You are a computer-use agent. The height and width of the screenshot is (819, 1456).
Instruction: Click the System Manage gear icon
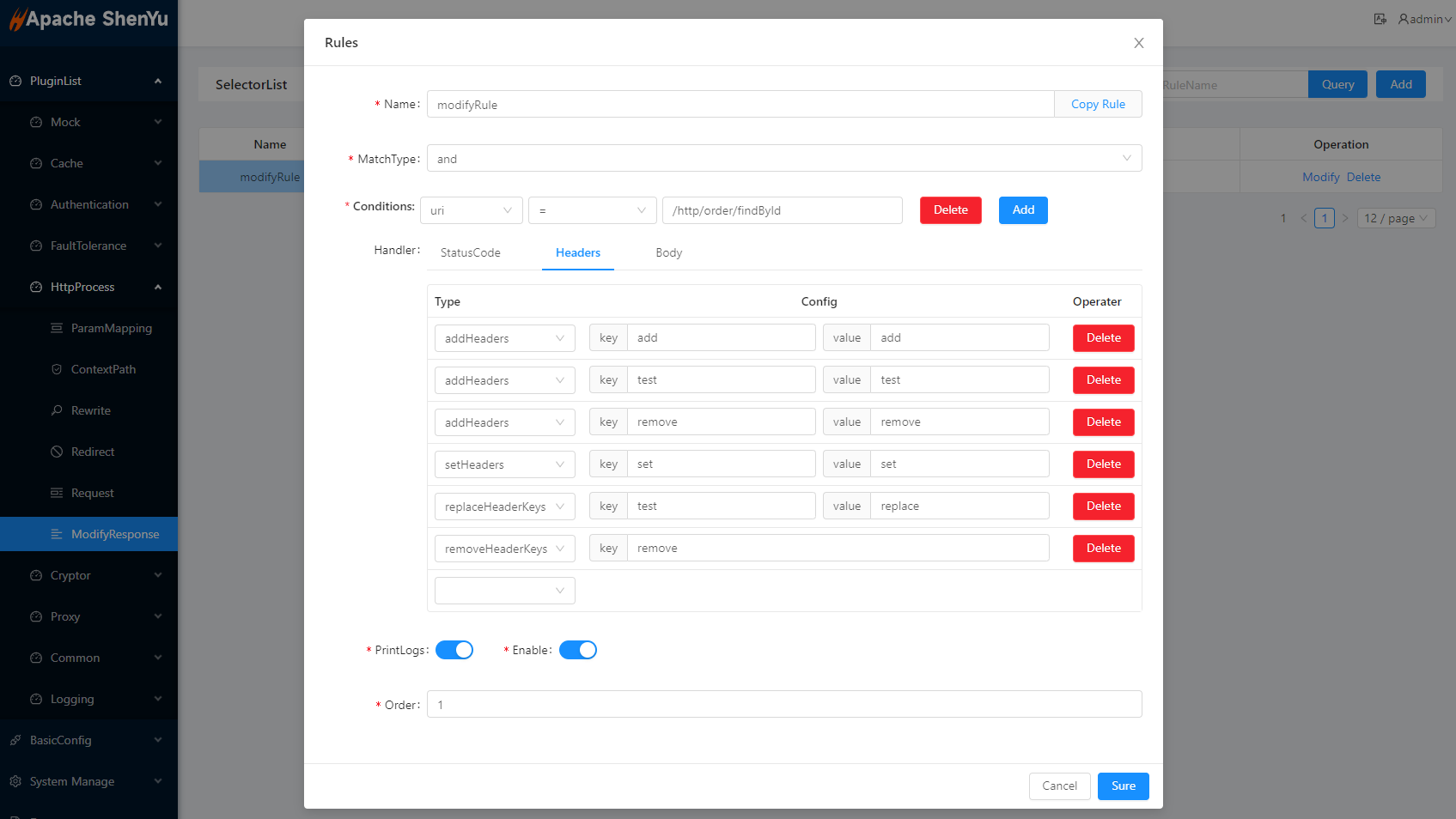point(15,781)
